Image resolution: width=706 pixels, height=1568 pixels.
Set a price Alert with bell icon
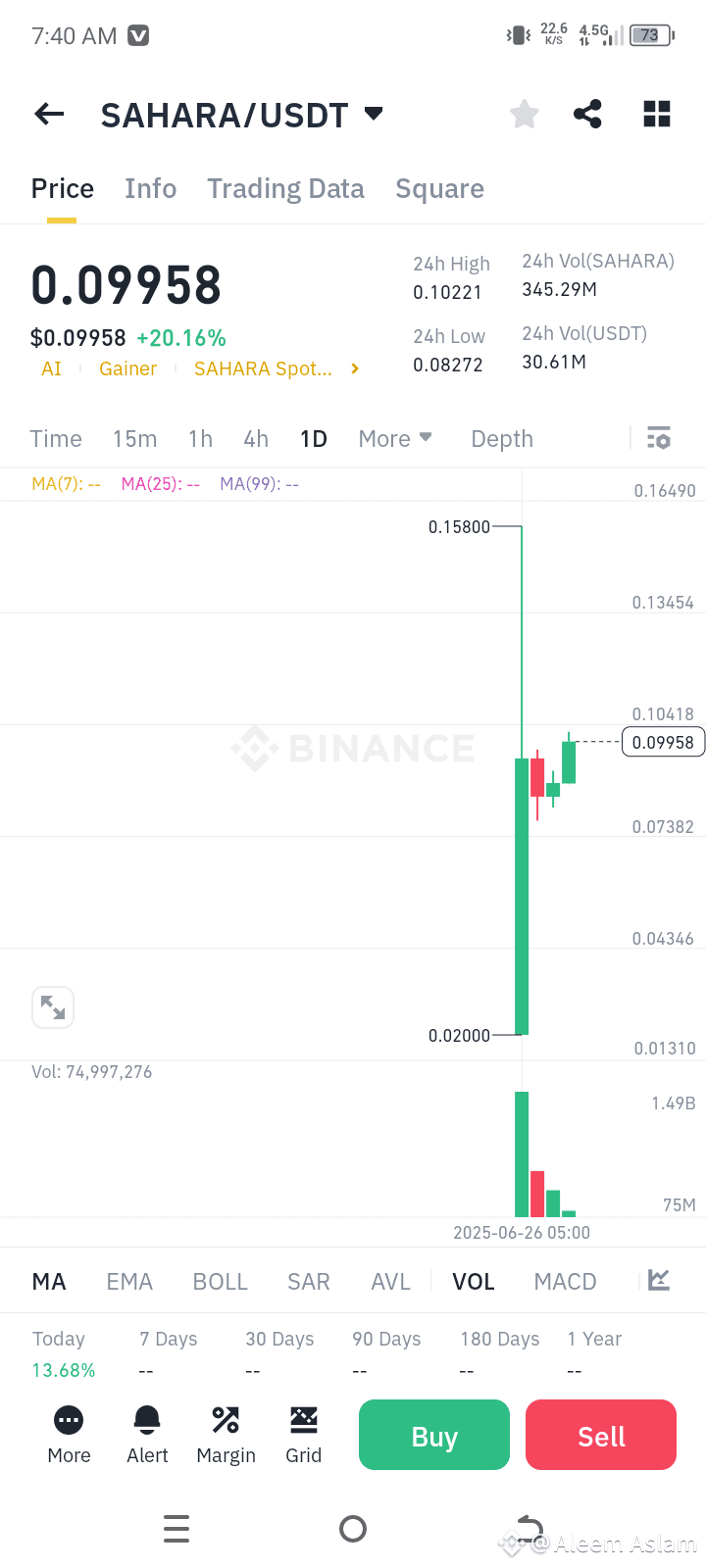click(147, 1436)
